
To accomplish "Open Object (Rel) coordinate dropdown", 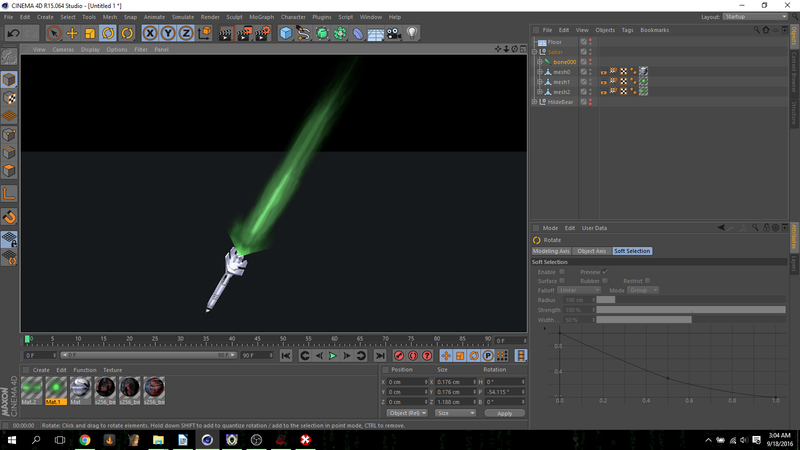I will point(407,413).
